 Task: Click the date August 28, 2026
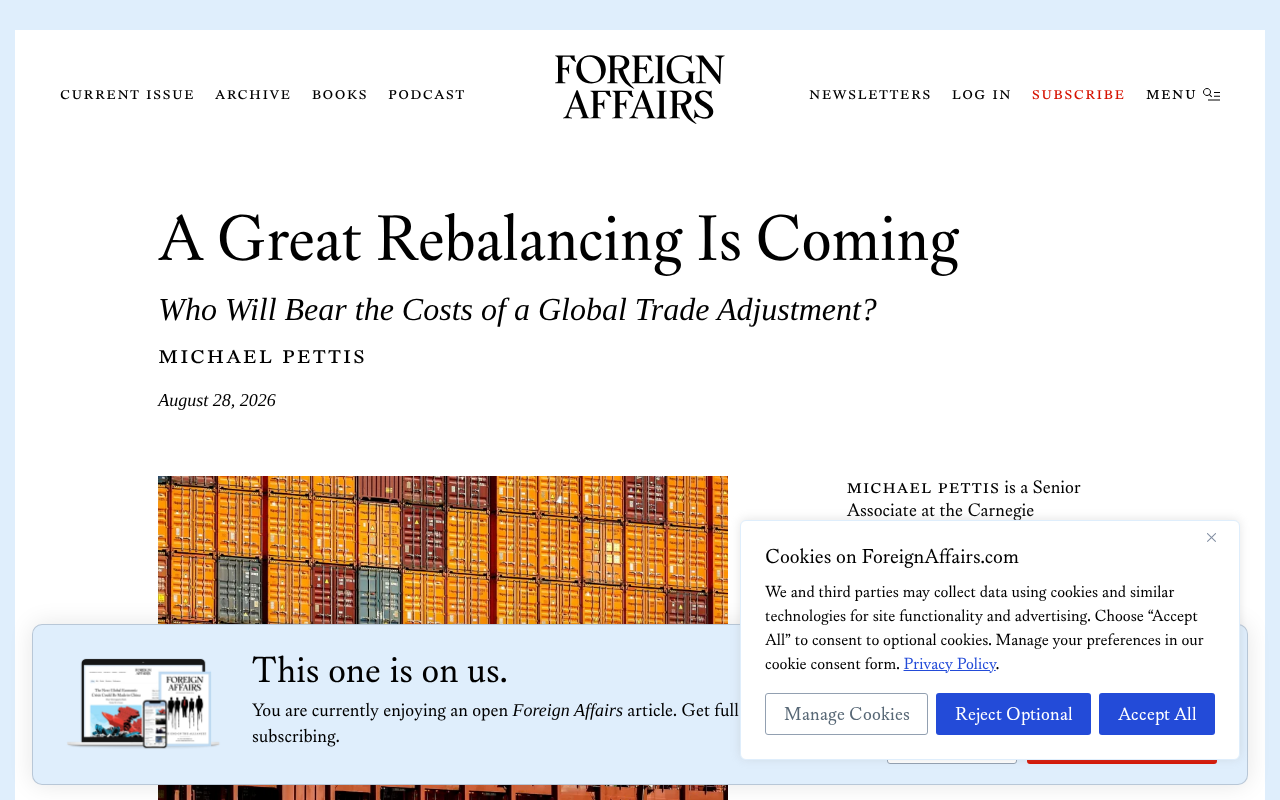pyautogui.click(x=217, y=400)
